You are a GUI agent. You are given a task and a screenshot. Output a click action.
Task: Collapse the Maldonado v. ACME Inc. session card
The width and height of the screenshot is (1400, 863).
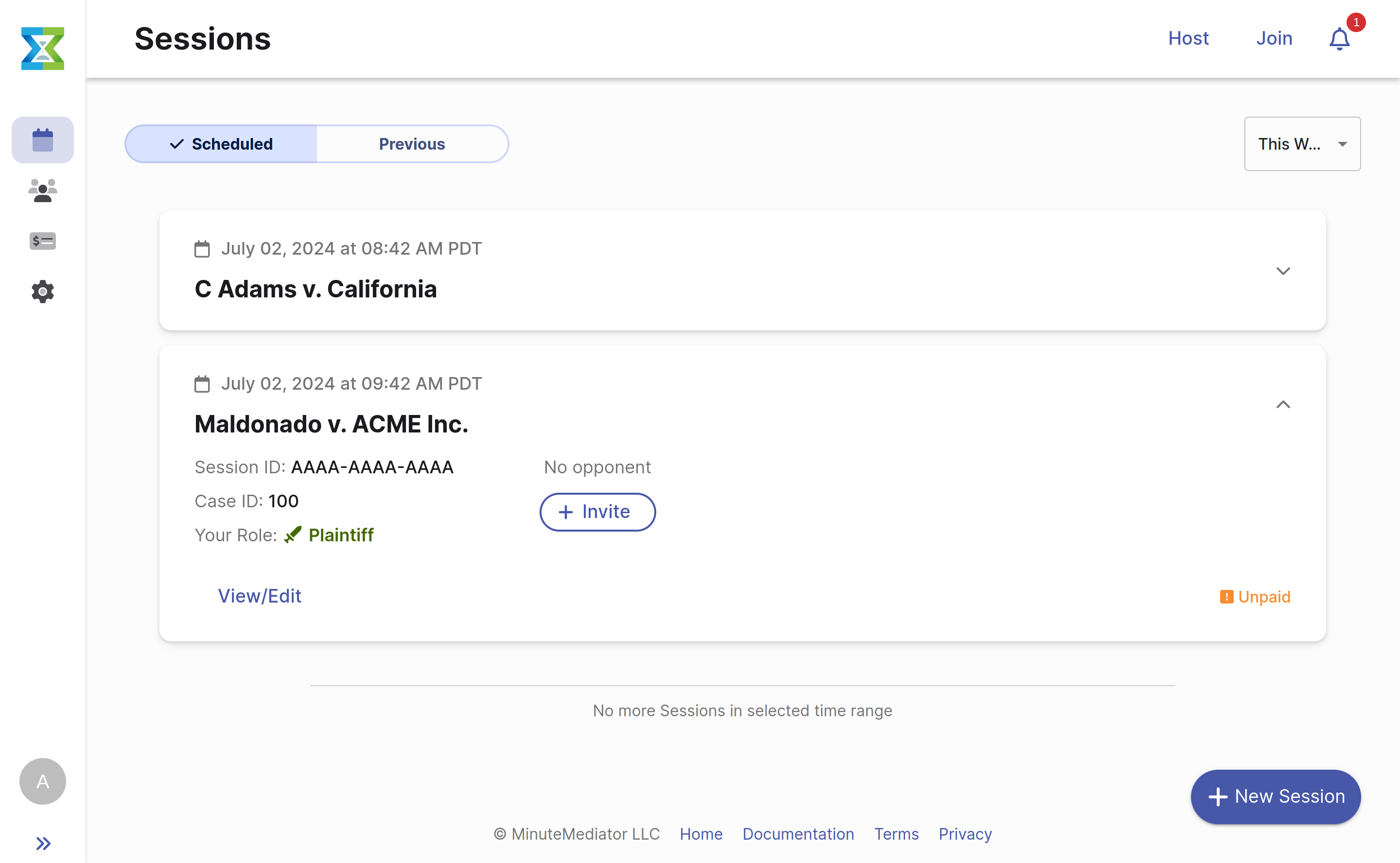point(1283,405)
